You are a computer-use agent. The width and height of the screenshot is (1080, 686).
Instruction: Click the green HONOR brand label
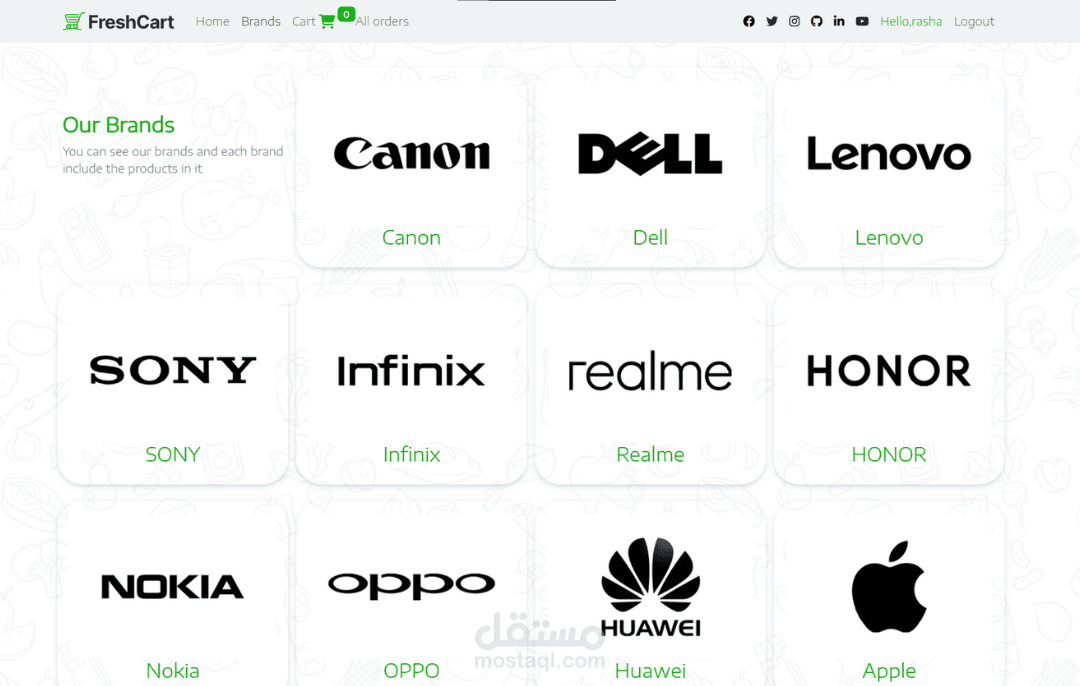pos(889,455)
